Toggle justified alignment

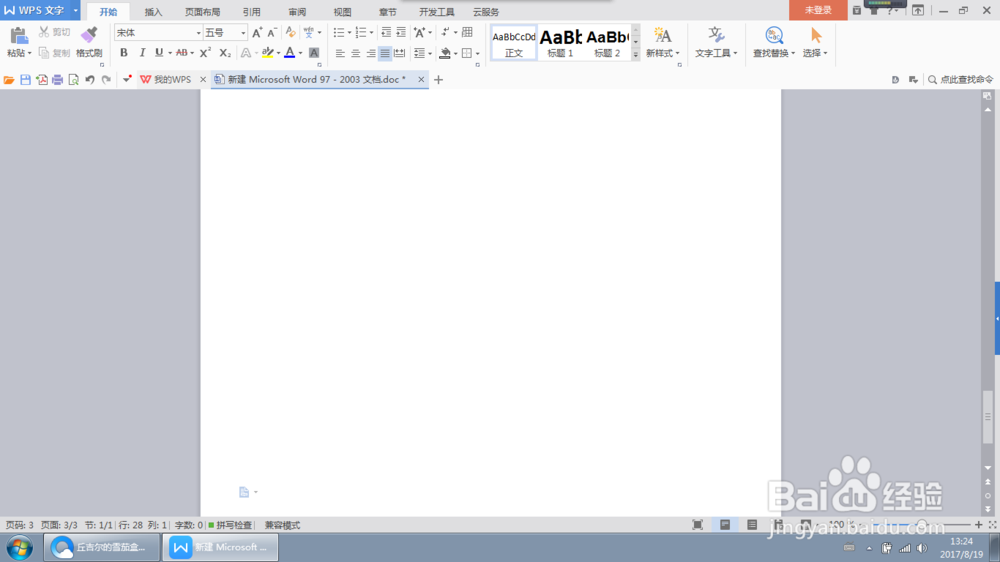point(385,54)
